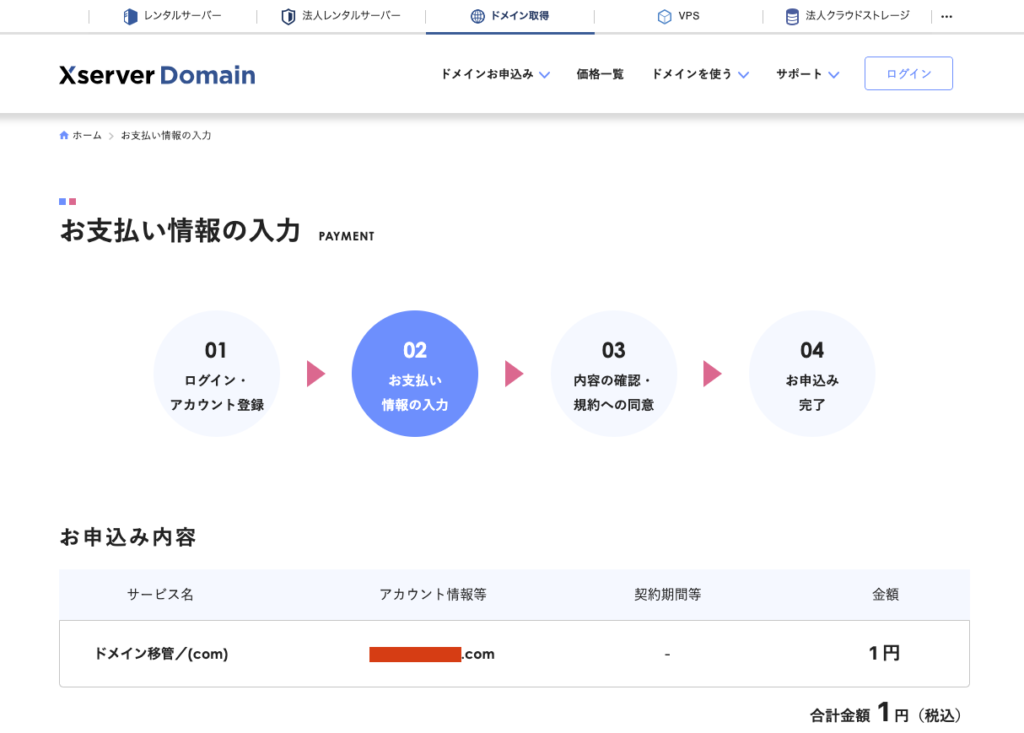Click the 合計金額 1円（税込） total
This screenshot has width=1024, height=733.
pyautogui.click(x=886, y=714)
